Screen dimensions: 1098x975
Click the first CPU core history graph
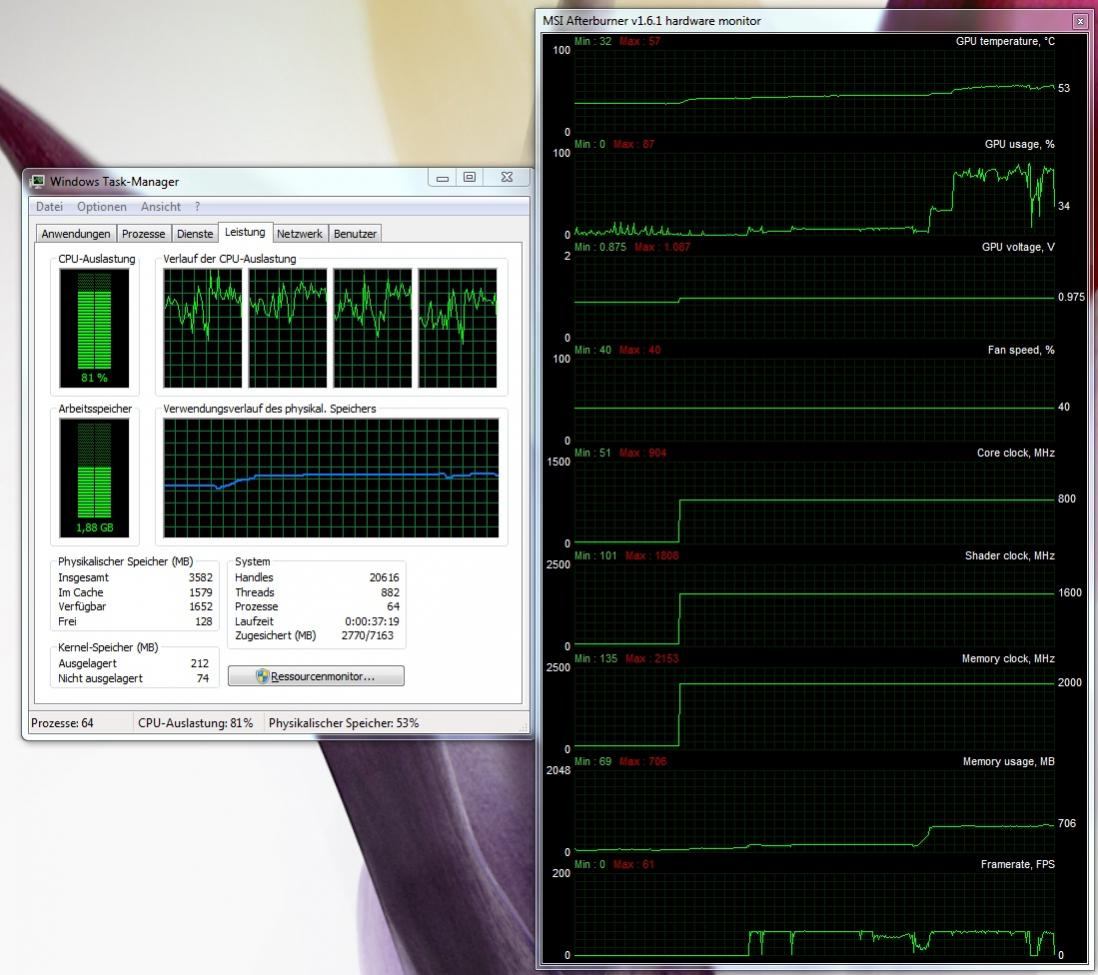[x=202, y=328]
